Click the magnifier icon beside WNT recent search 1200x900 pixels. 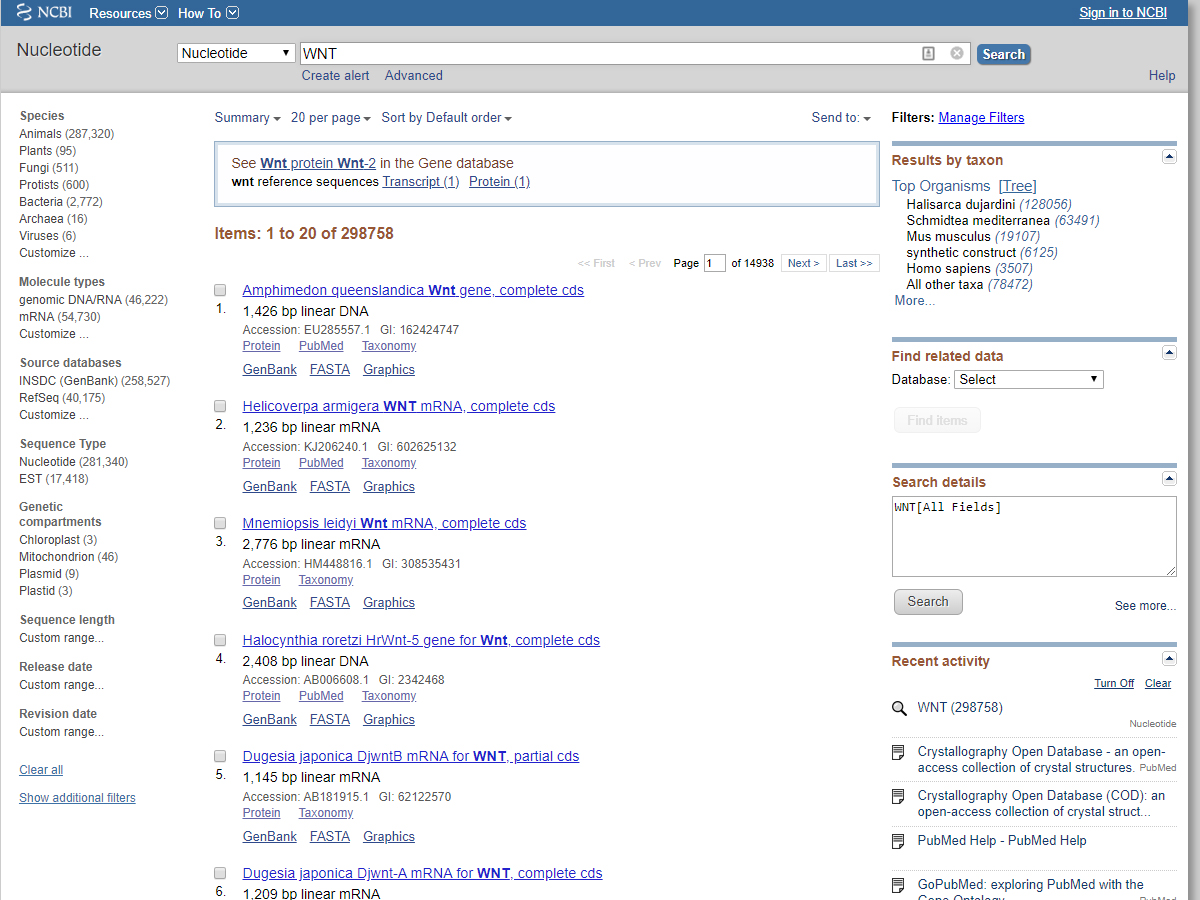899,709
